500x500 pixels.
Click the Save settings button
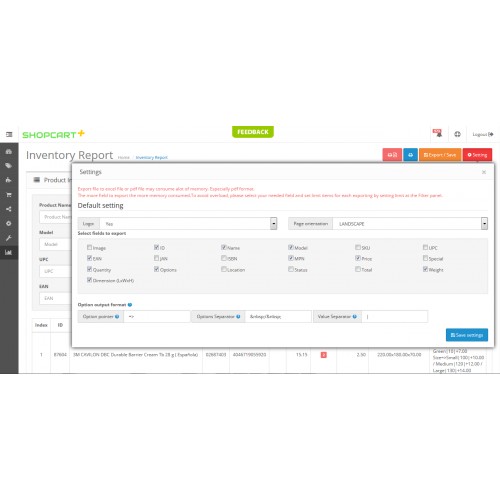click(467, 335)
